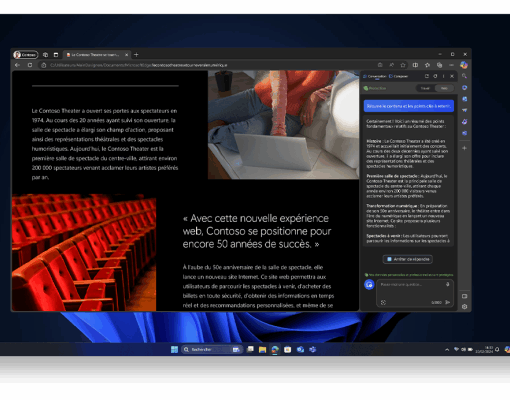The height and width of the screenshot is (400, 510).
Task: Open Task View on the taskbar
Action: click(250, 349)
